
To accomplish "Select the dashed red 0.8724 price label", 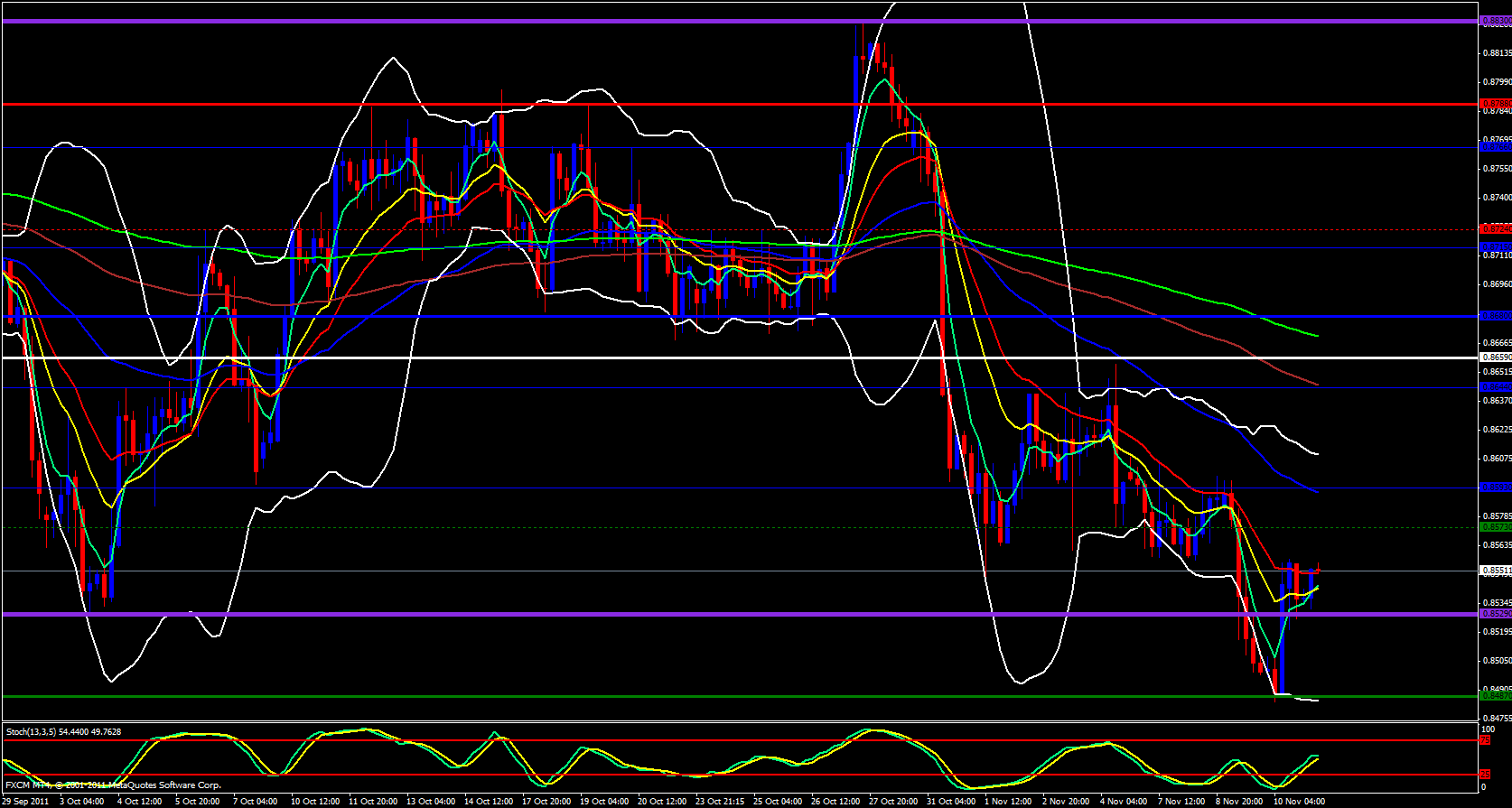I will tap(1495, 228).
